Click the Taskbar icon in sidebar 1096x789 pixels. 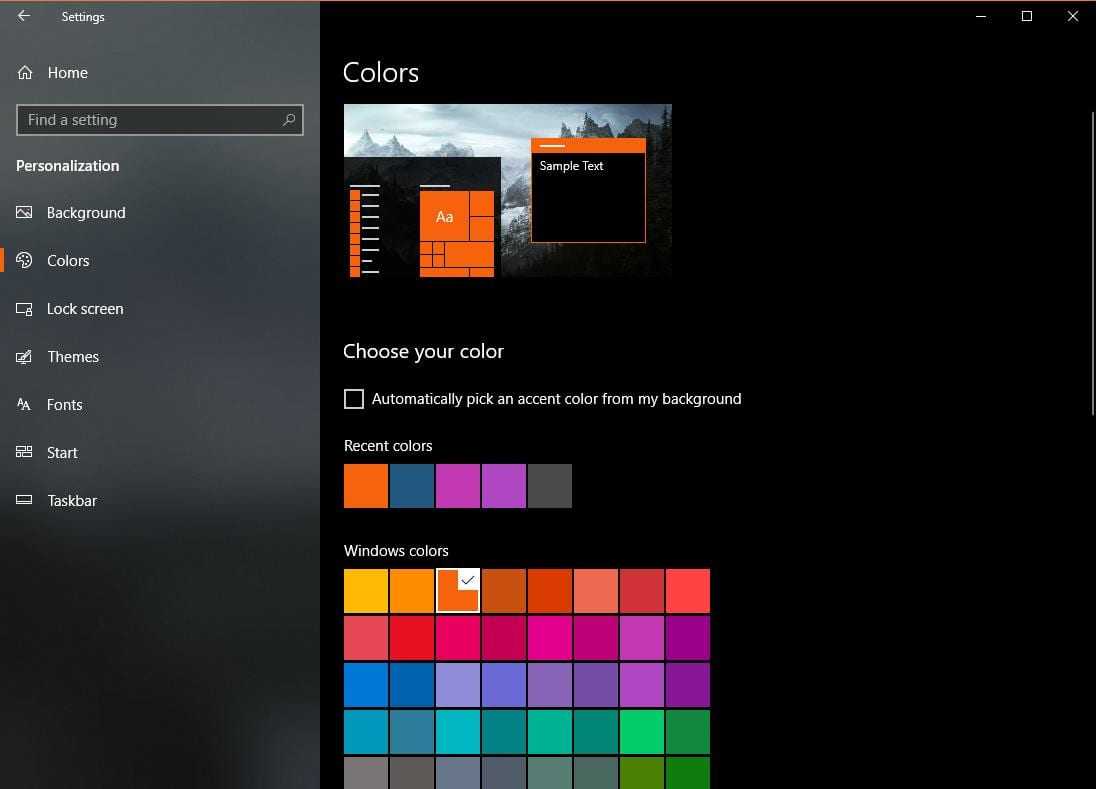point(25,501)
